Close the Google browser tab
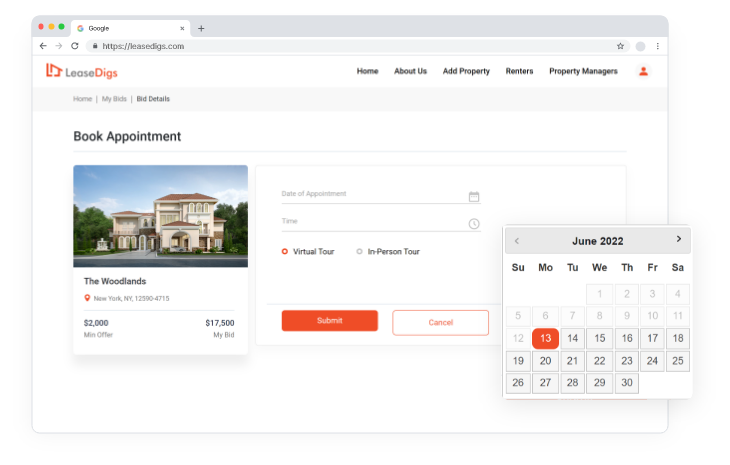This screenshot has height=465, width=730. pyautogui.click(x=182, y=28)
